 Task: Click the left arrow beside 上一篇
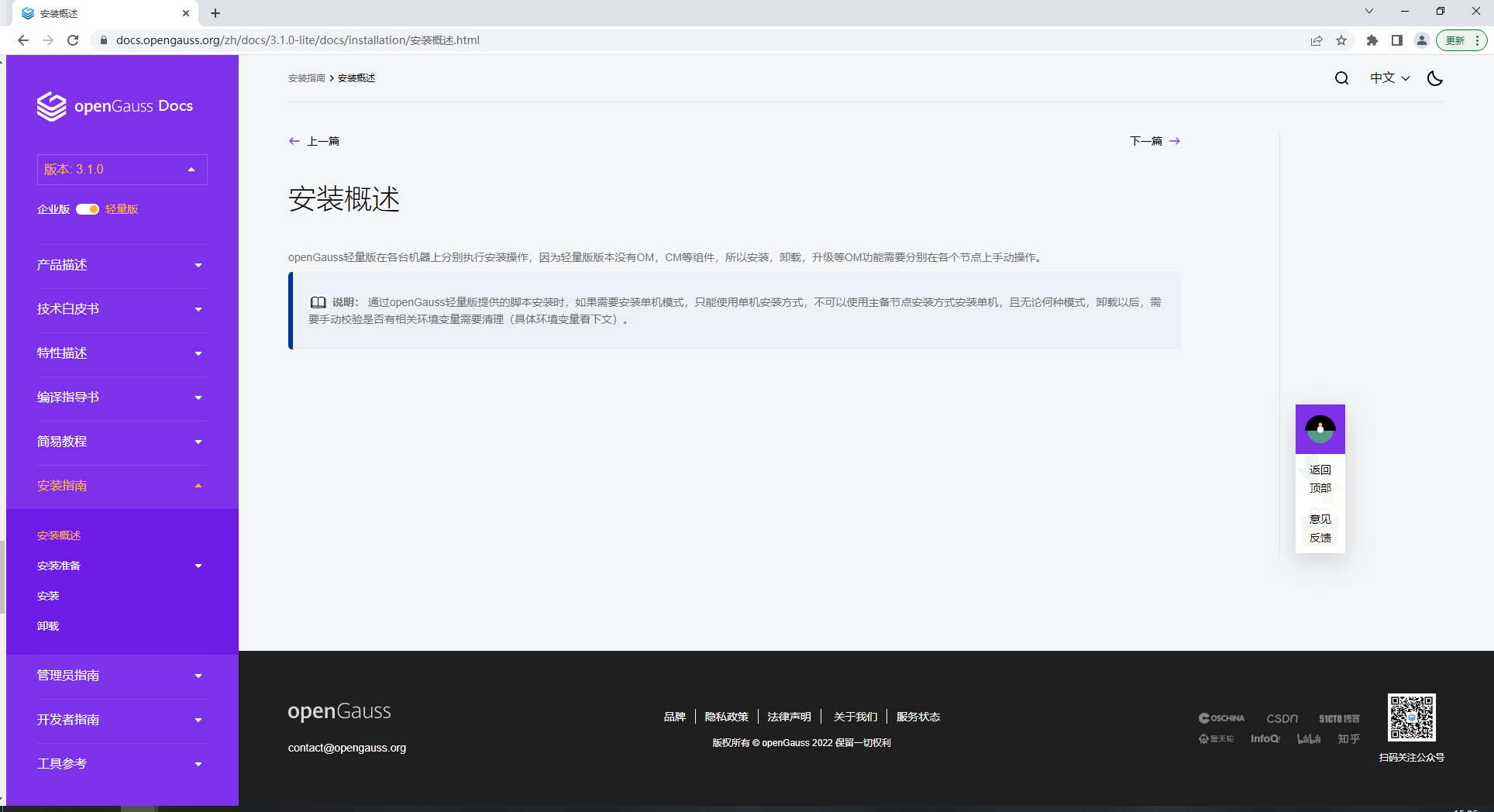(294, 141)
